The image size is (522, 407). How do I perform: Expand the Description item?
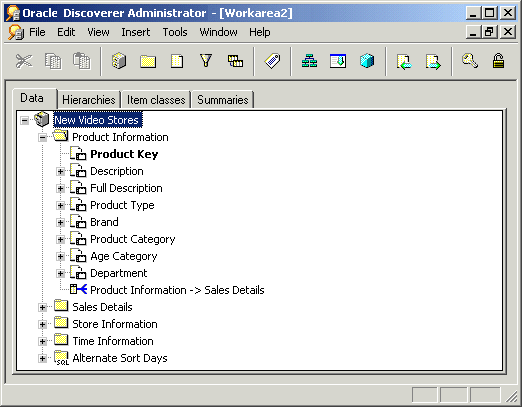[61, 172]
